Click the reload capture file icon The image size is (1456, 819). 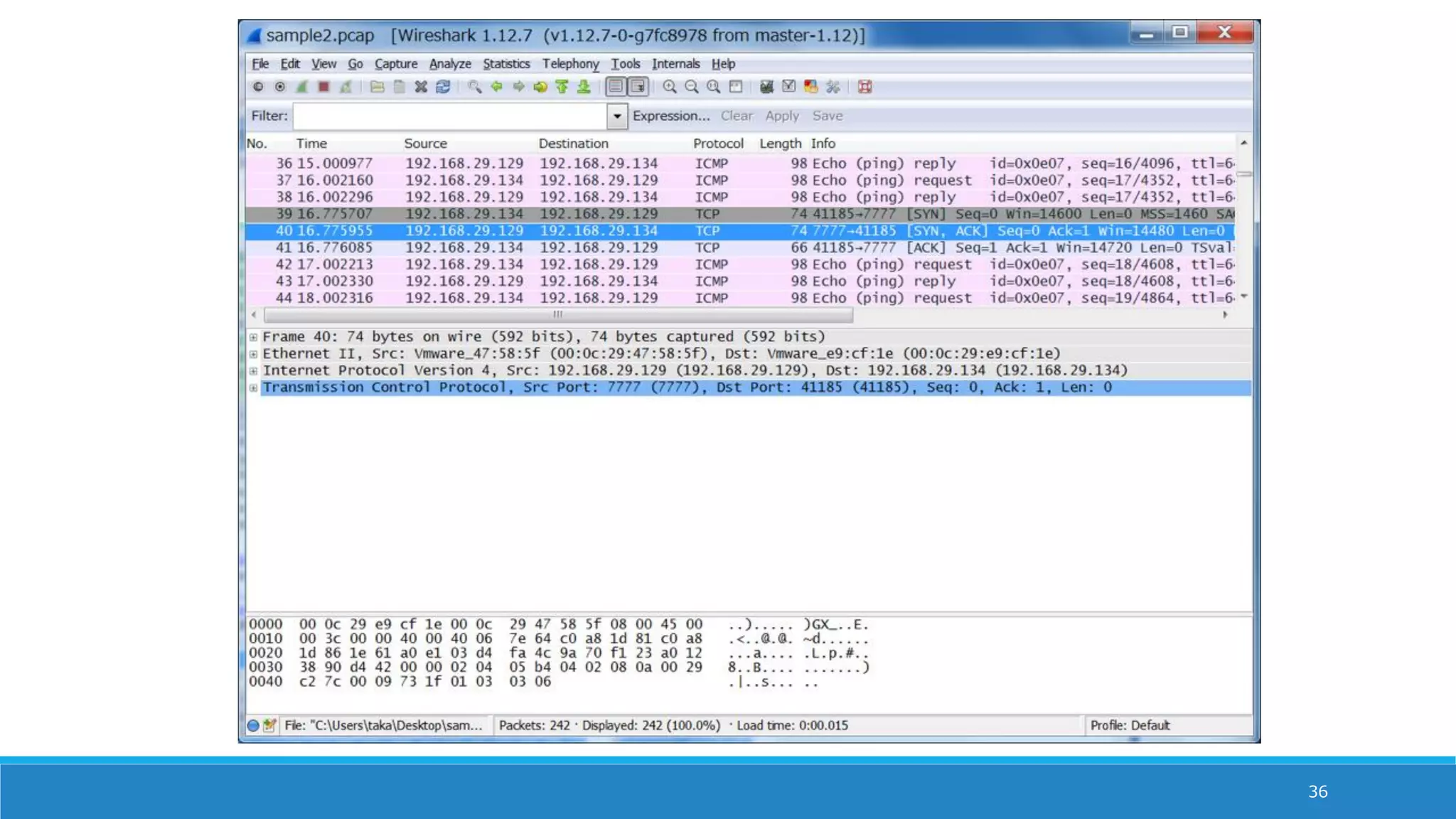click(x=443, y=87)
